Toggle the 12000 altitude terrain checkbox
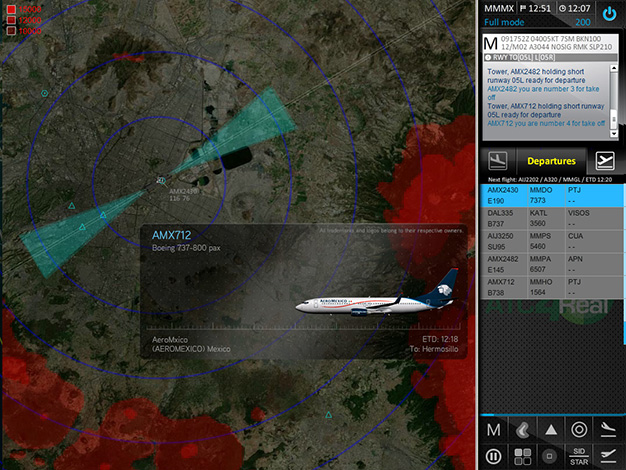The height and width of the screenshot is (470, 626). [x=11, y=20]
